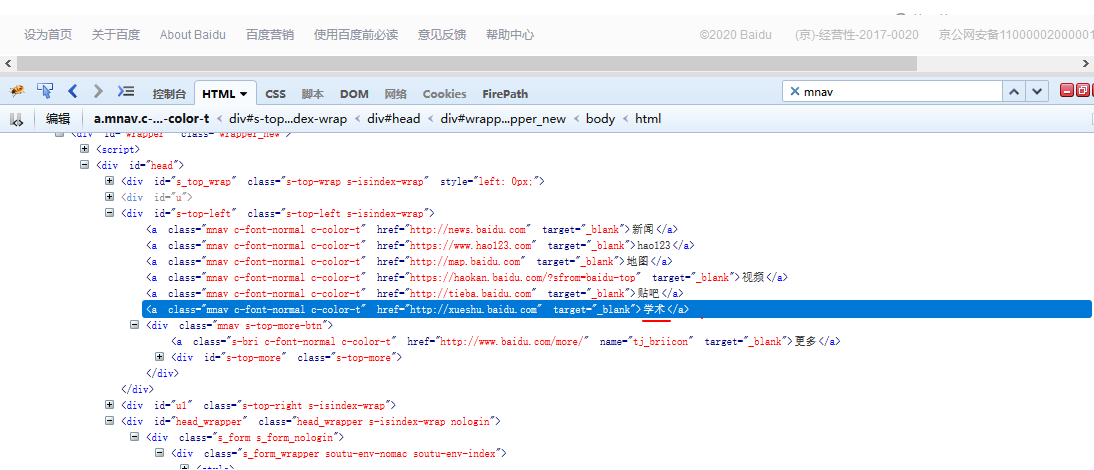Switch to the 控制台 tab
1094x470 pixels.
click(x=170, y=93)
